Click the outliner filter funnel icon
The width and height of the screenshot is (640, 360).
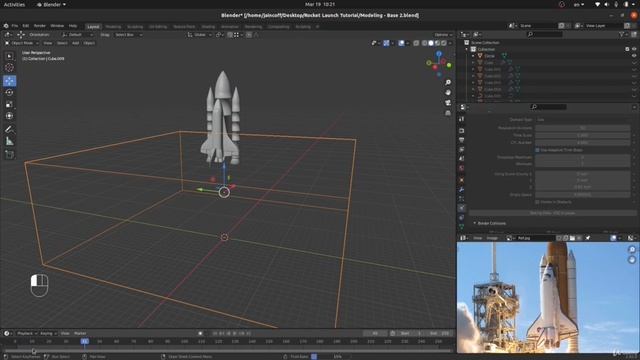(x=622, y=35)
